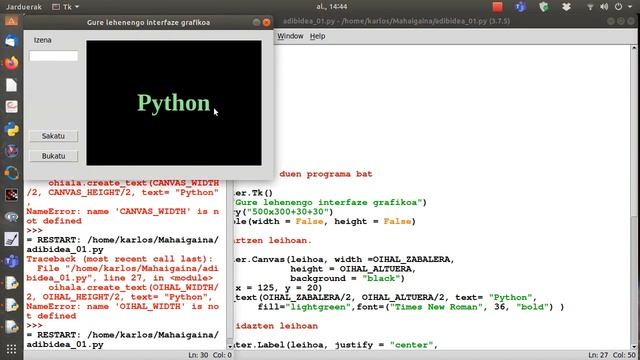Open the pen drawing app in dock

coord(11,239)
